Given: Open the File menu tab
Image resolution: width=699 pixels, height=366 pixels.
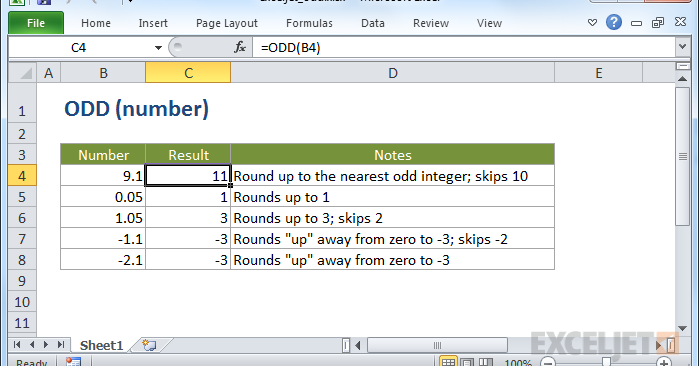Looking at the screenshot, I should 36,23.
